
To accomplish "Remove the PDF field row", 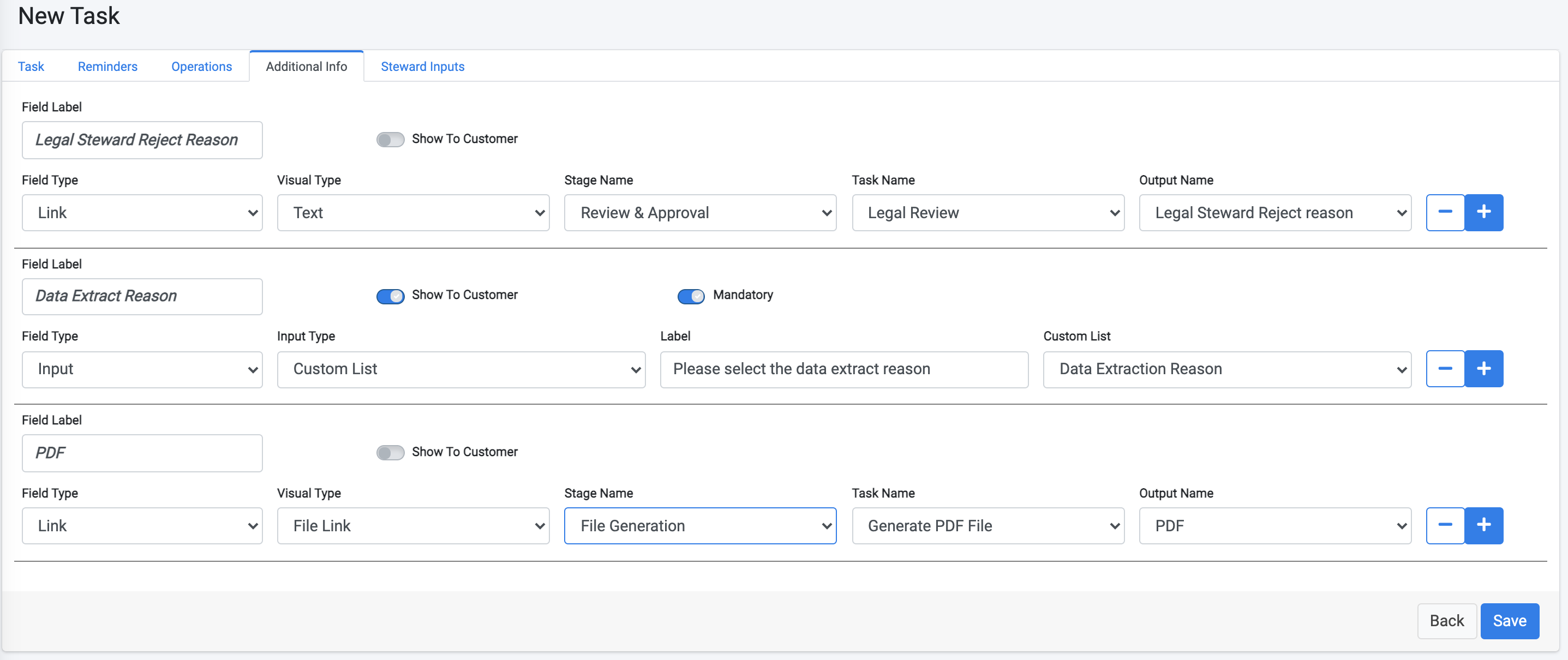I will 1445,526.
